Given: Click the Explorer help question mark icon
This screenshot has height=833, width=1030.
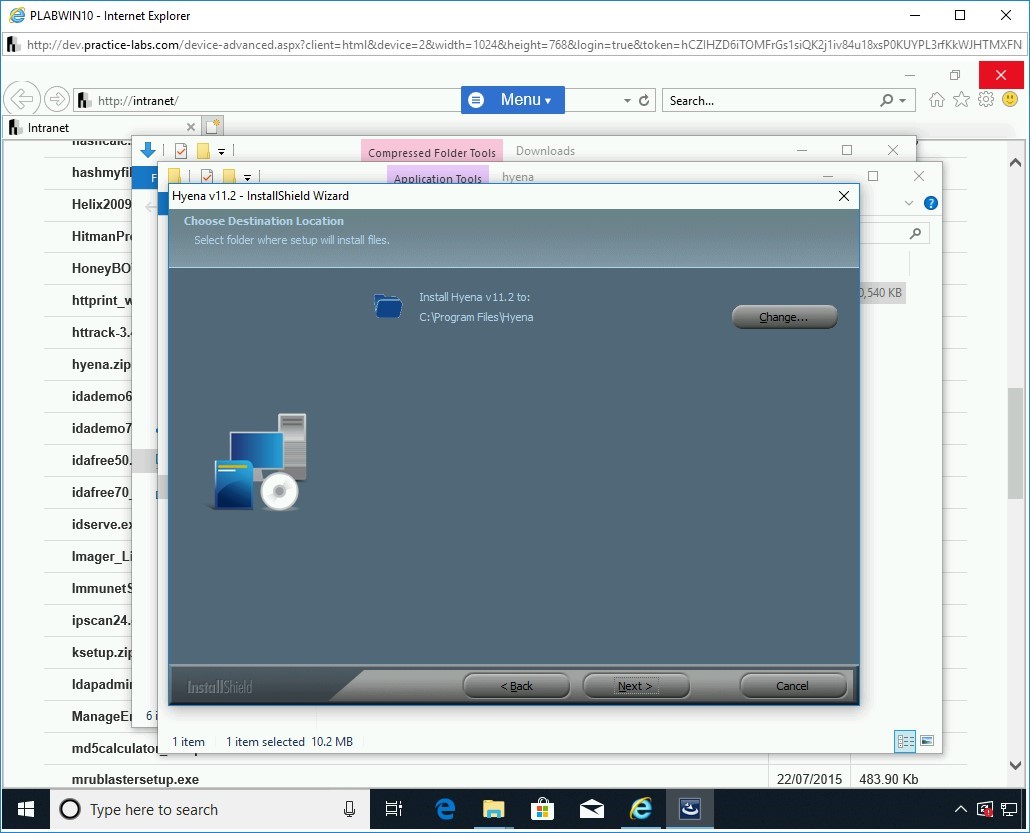Looking at the screenshot, I should click(x=931, y=203).
